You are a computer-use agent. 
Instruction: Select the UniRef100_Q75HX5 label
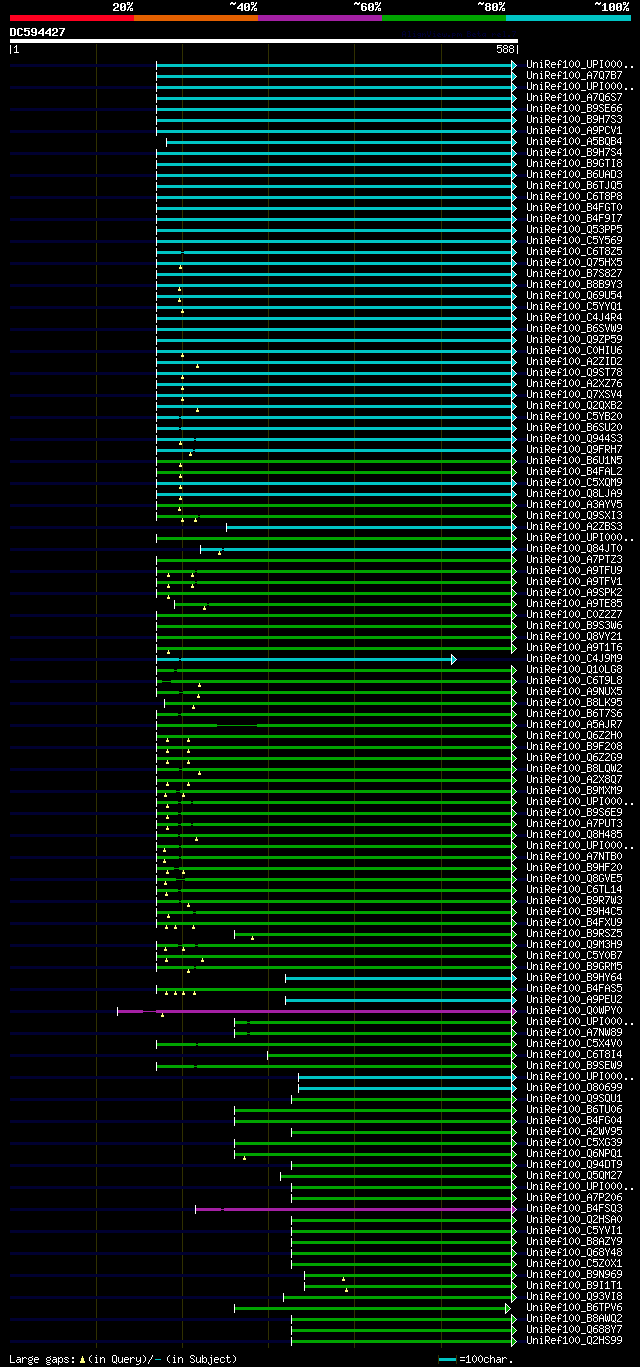[574, 262]
